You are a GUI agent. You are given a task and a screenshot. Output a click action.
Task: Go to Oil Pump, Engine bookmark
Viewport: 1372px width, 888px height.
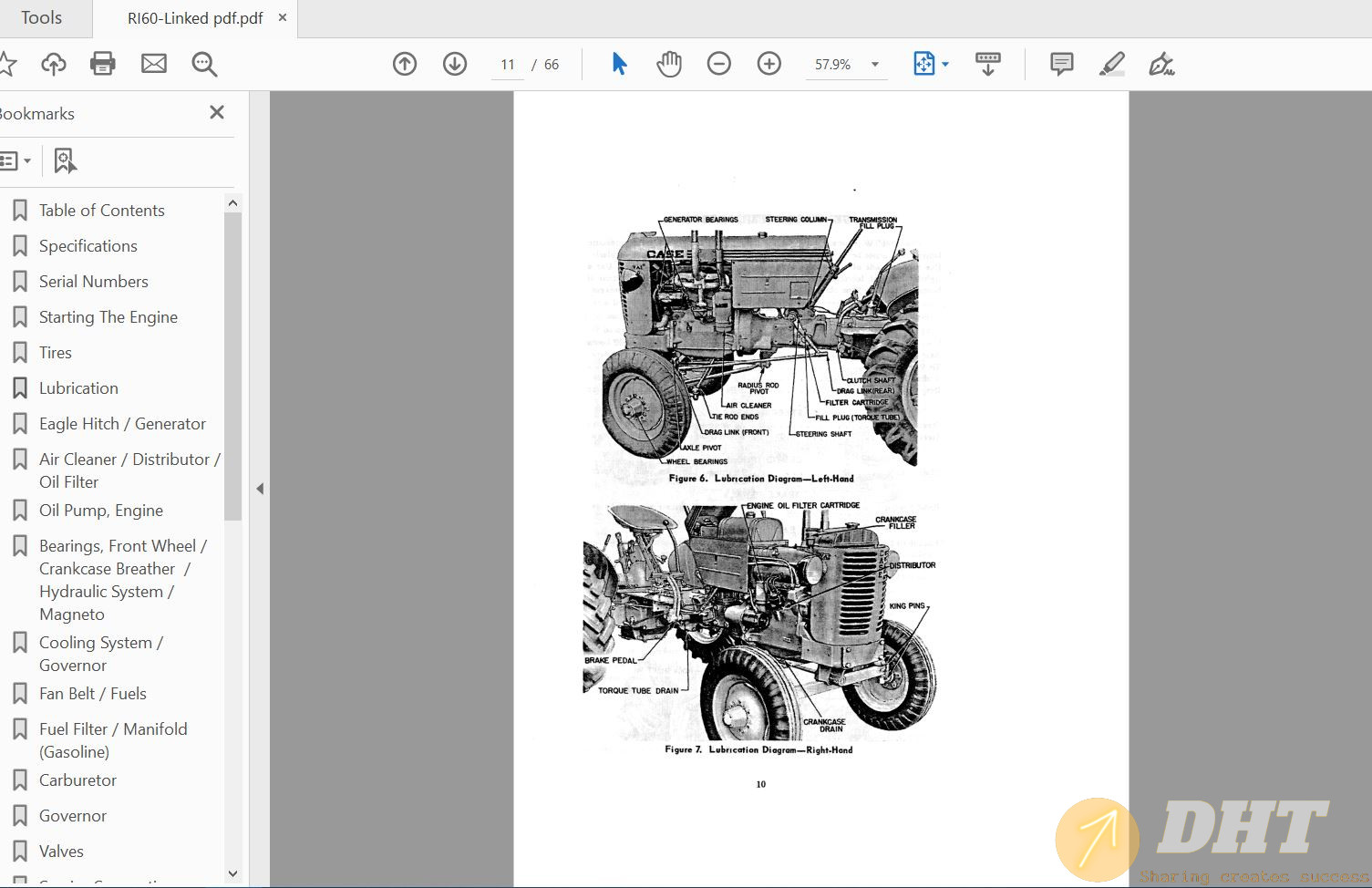click(x=101, y=511)
